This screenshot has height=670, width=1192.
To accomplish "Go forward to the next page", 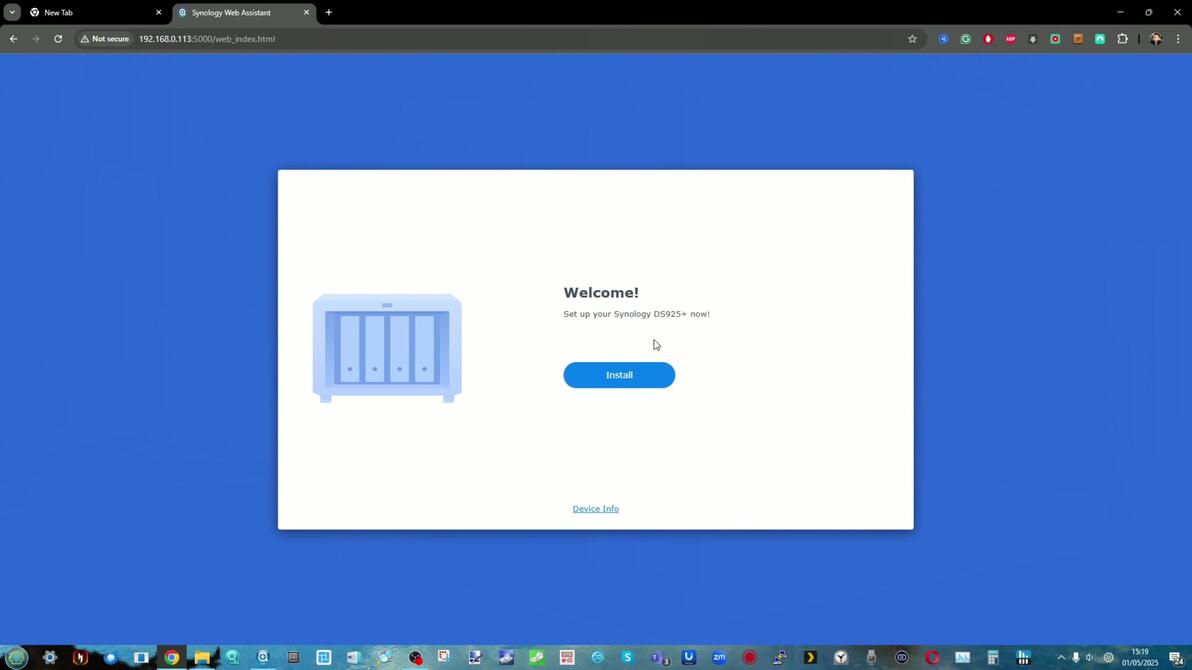I will pyautogui.click(x=36, y=39).
